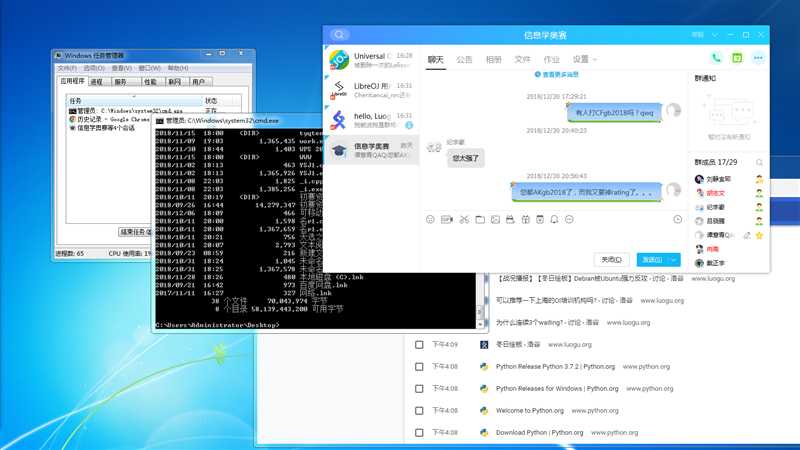Open the 设置 dropdown in QQ group tabs

584,60
